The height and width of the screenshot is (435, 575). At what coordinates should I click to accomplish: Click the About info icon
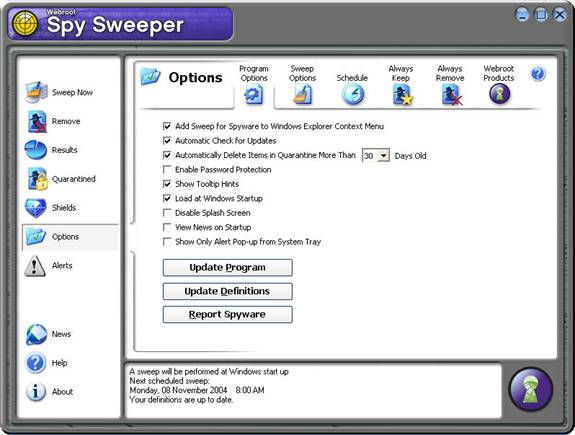36,392
